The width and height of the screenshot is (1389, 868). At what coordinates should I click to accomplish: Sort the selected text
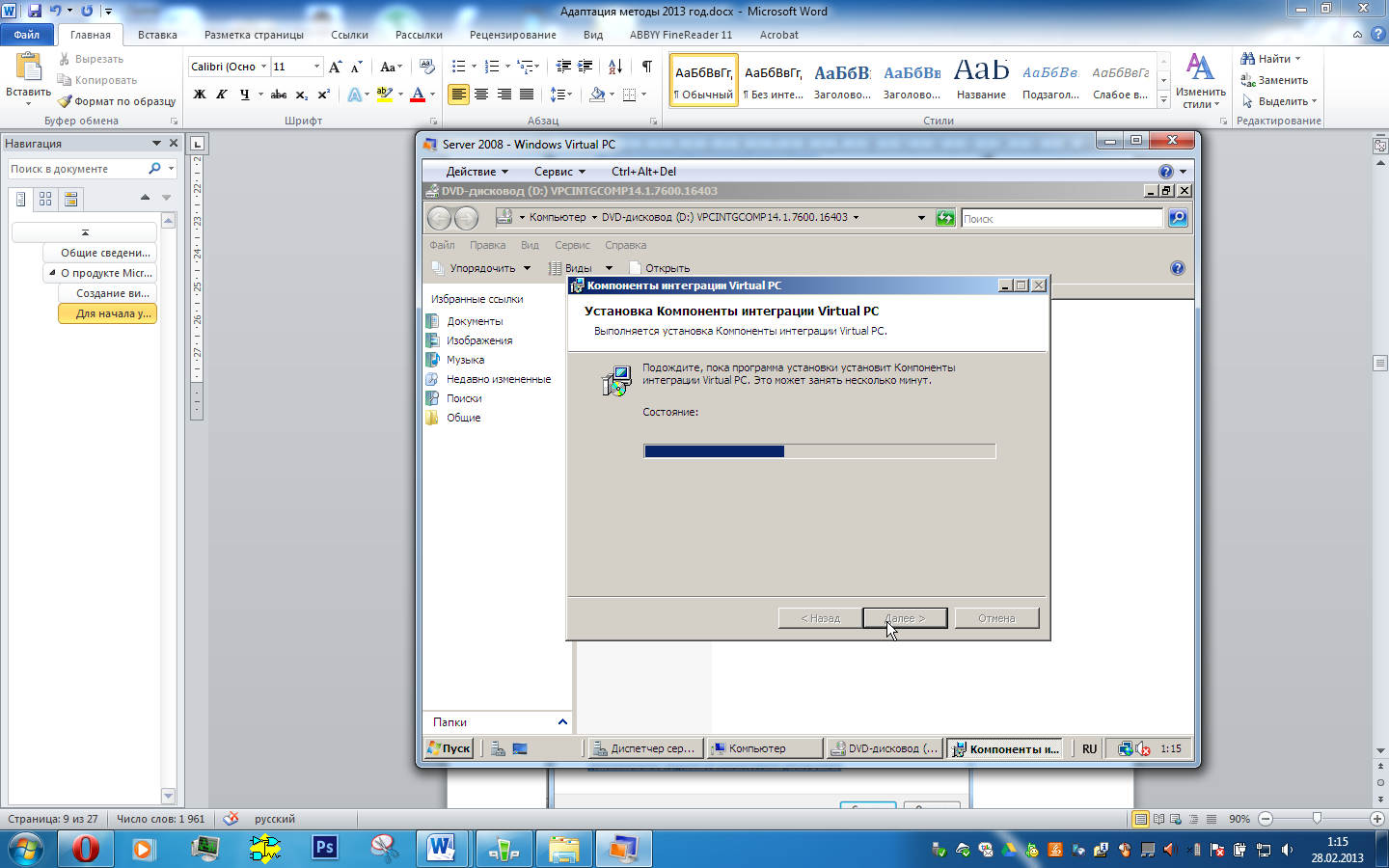coord(615,67)
